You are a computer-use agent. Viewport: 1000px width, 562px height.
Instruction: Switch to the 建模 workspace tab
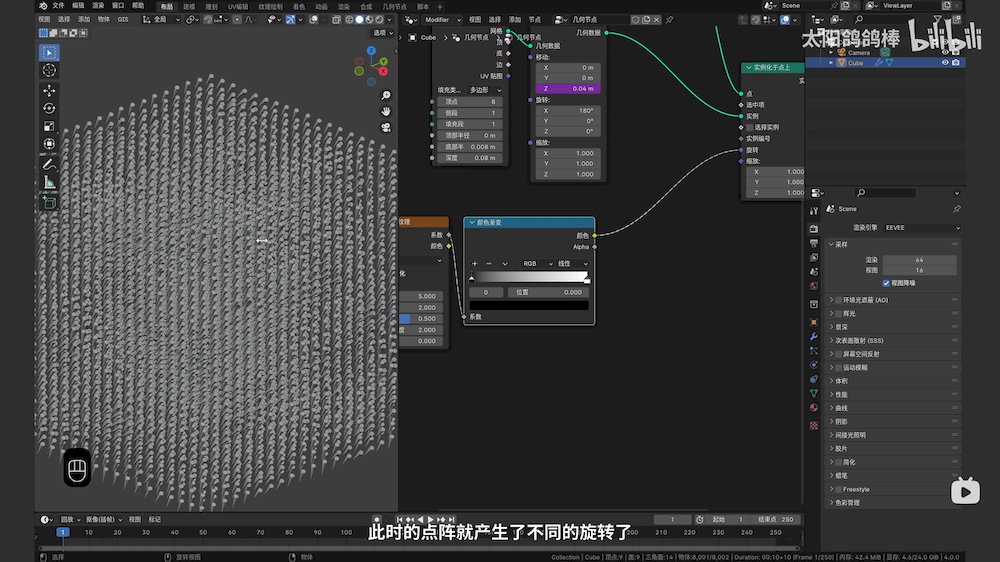tap(189, 6)
